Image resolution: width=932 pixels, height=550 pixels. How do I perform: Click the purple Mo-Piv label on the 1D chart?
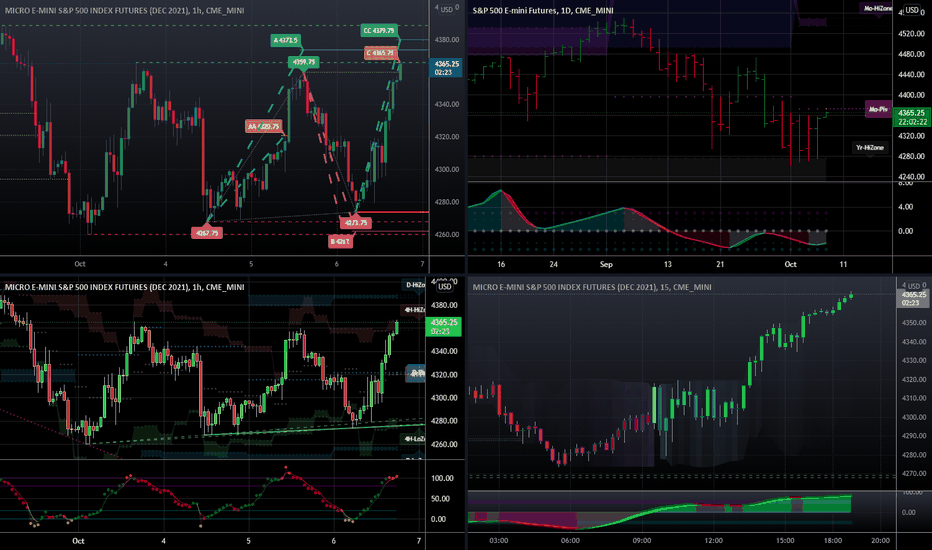tap(877, 109)
